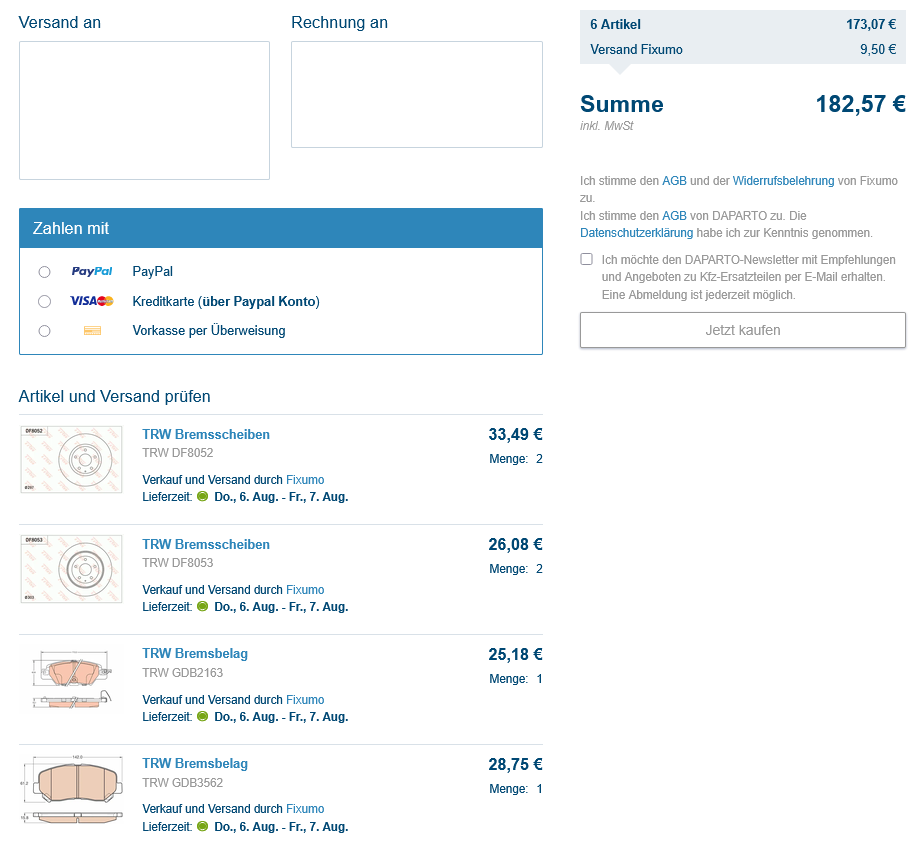Viewport: 924px width, 847px height.
Task: Click Fixumo seller link for DF8052
Action: pyautogui.click(x=305, y=480)
